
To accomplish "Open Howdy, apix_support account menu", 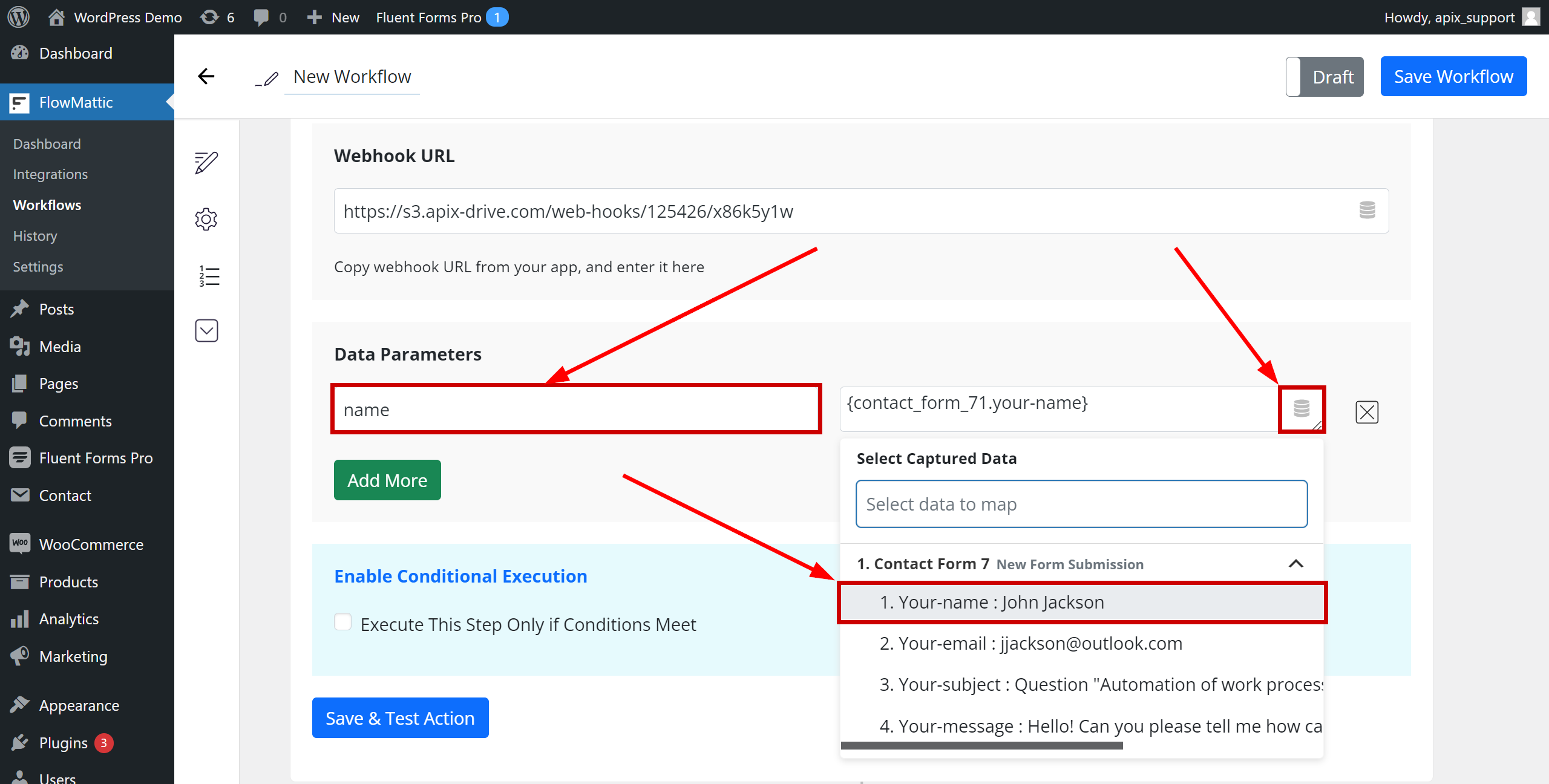I will click(1461, 17).
